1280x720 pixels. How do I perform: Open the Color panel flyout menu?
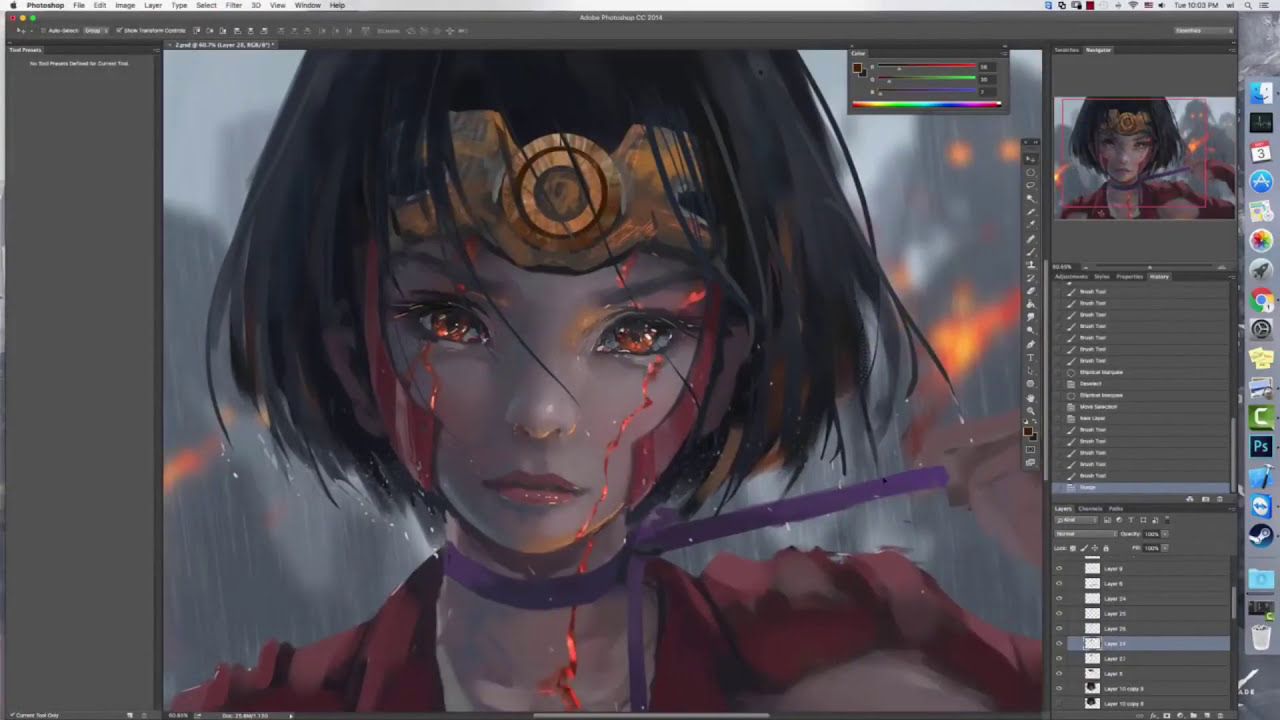pos(1003,53)
